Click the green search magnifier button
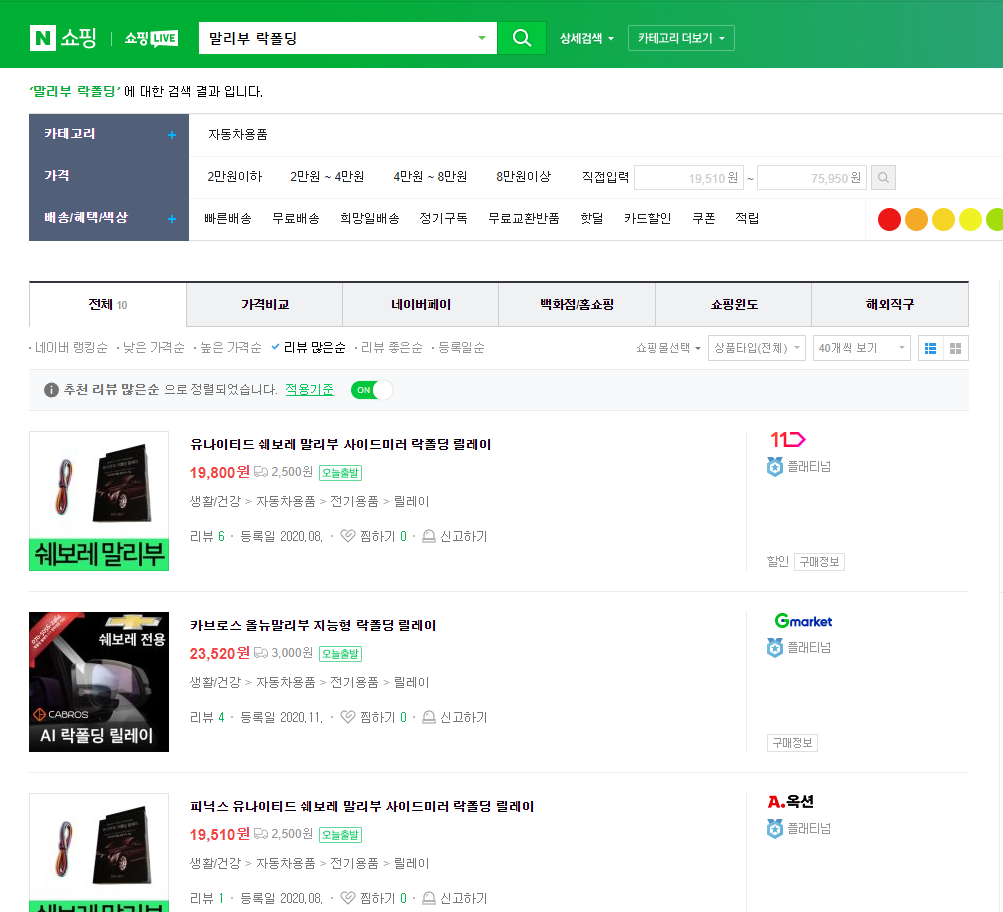Screen dimensions: 1003x912 click(x=522, y=38)
